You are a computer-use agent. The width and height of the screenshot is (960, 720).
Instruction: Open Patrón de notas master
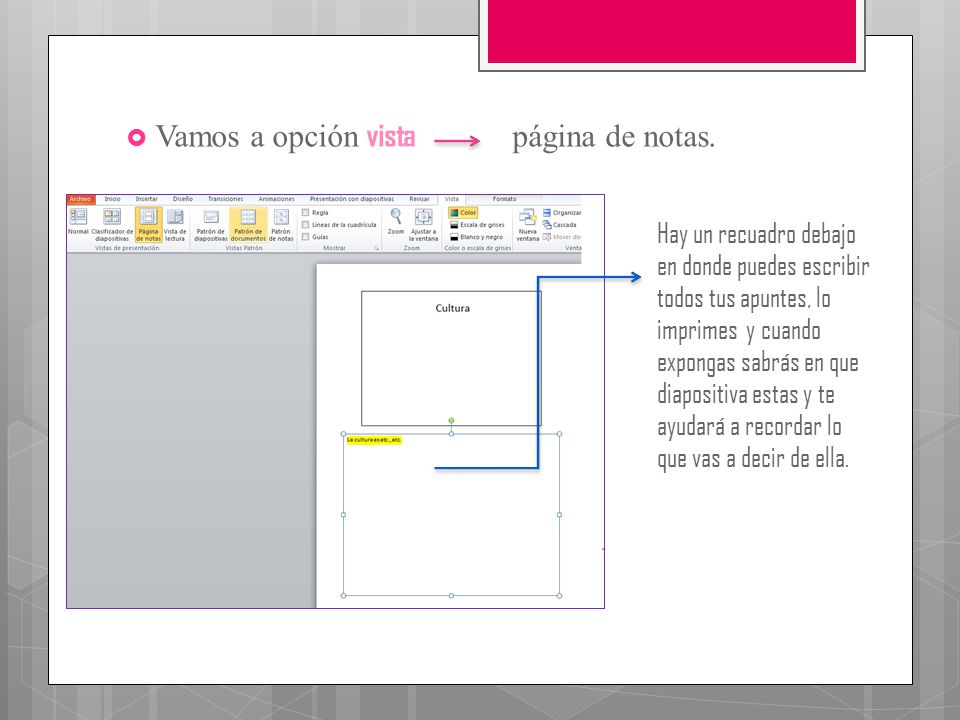[x=281, y=225]
